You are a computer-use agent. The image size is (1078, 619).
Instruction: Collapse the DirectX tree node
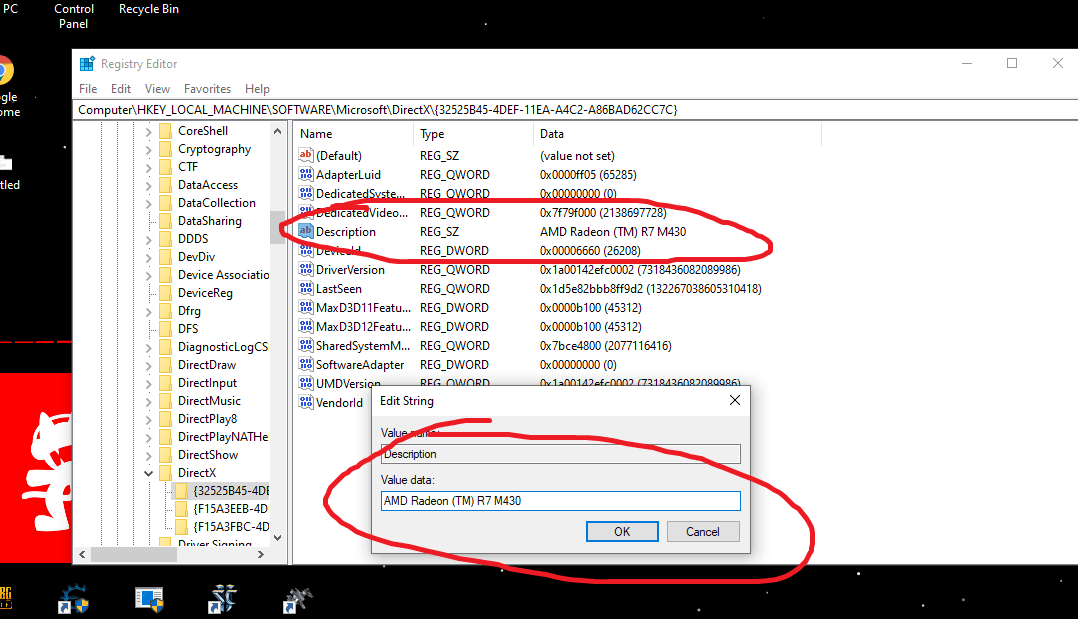(x=148, y=473)
